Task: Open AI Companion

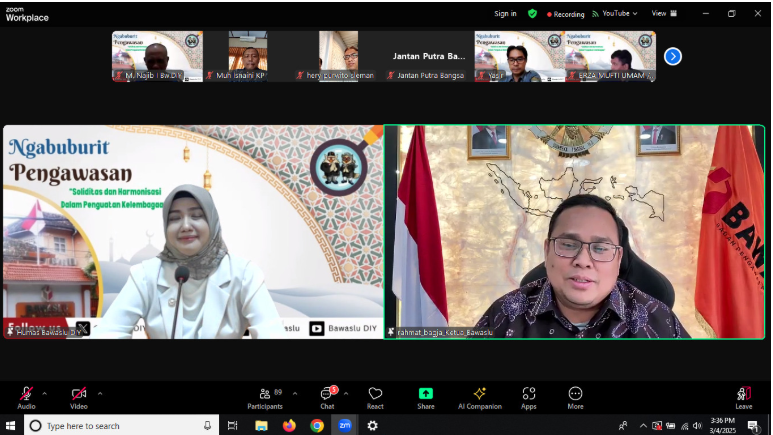Action: pyautogui.click(x=480, y=398)
